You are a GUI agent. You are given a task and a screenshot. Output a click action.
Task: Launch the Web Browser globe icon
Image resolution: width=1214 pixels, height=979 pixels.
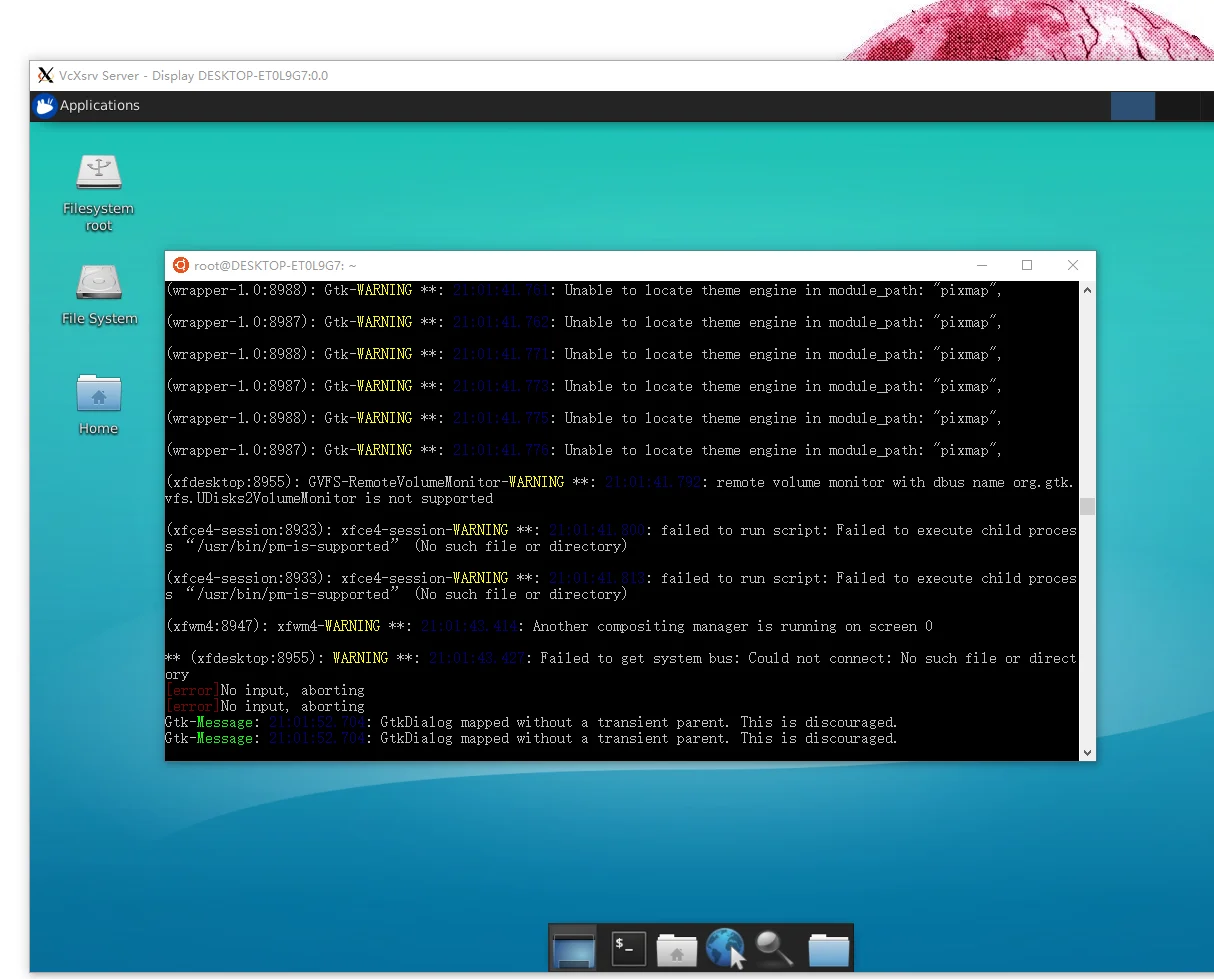click(726, 949)
